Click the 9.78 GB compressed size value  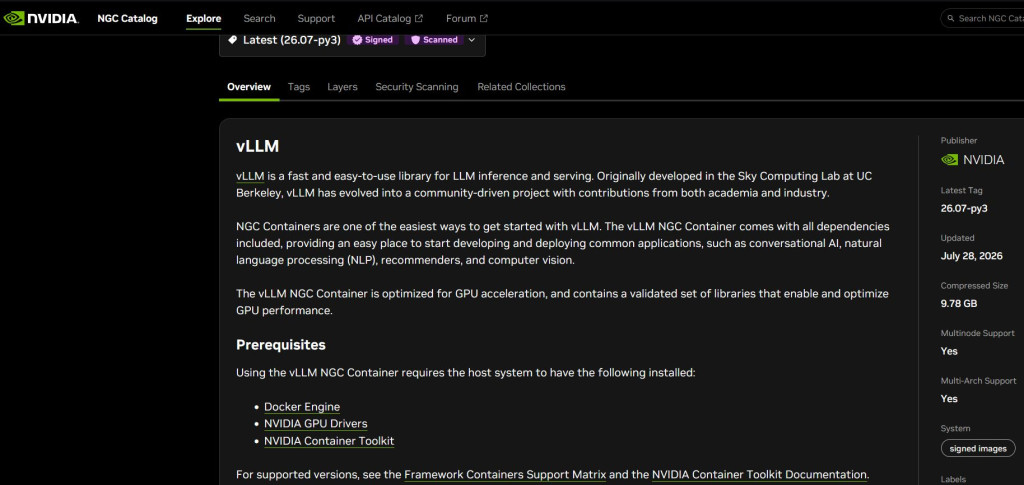[959, 304]
